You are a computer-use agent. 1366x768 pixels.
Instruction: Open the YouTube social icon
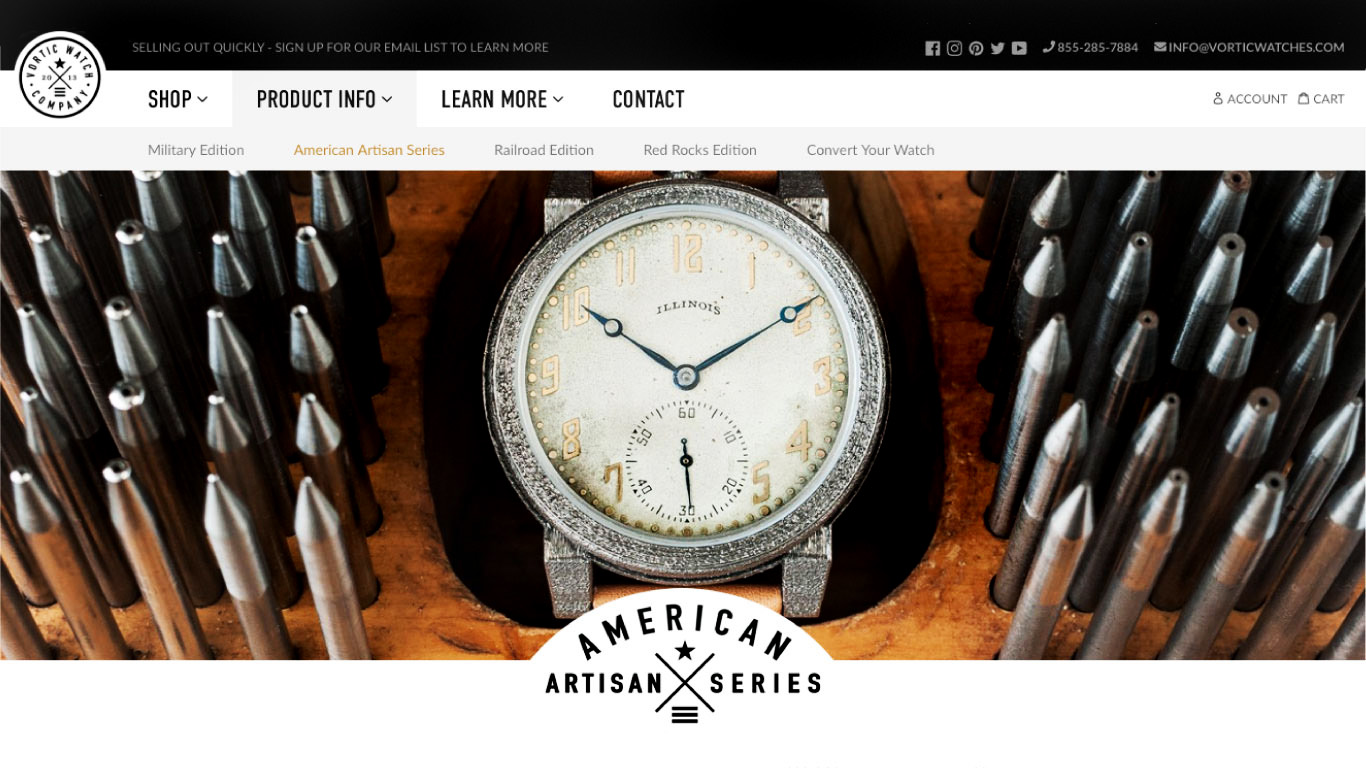(x=1019, y=48)
